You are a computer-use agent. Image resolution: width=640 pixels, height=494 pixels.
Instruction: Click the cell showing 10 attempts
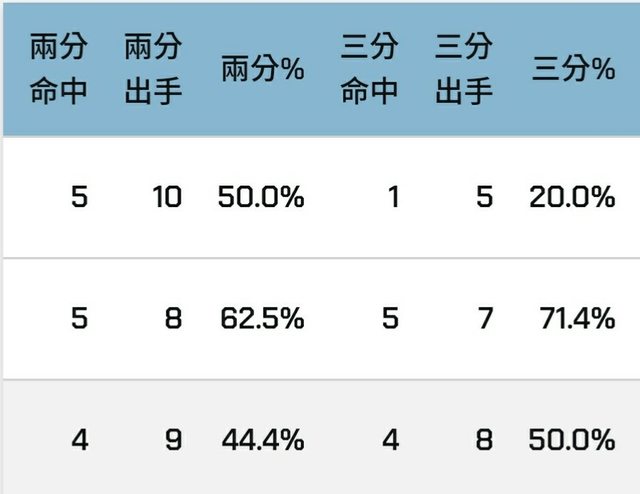(x=167, y=197)
